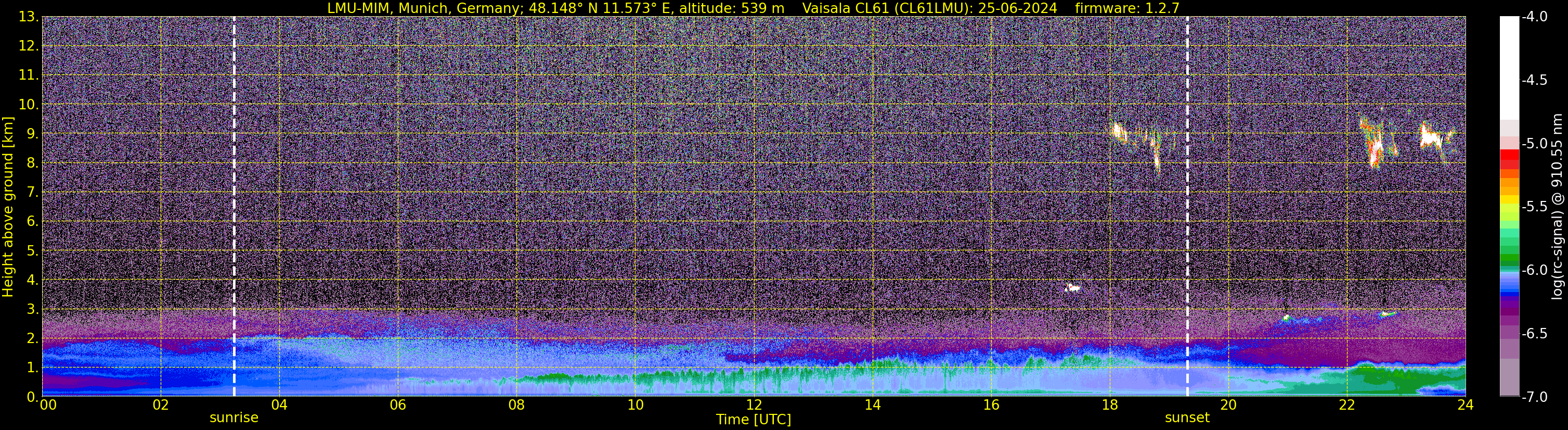Click the '08' time axis tick label
The image size is (1568, 430).
tap(516, 405)
